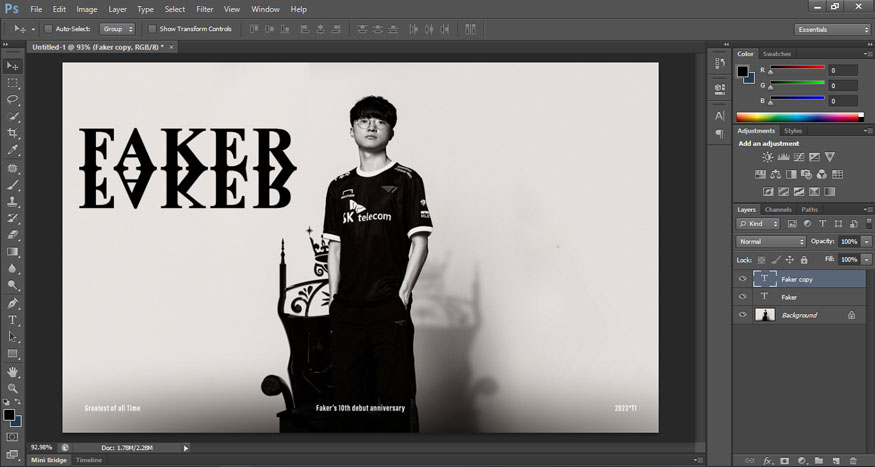
Task: Open the Color panel flyout menu
Action: [867, 54]
